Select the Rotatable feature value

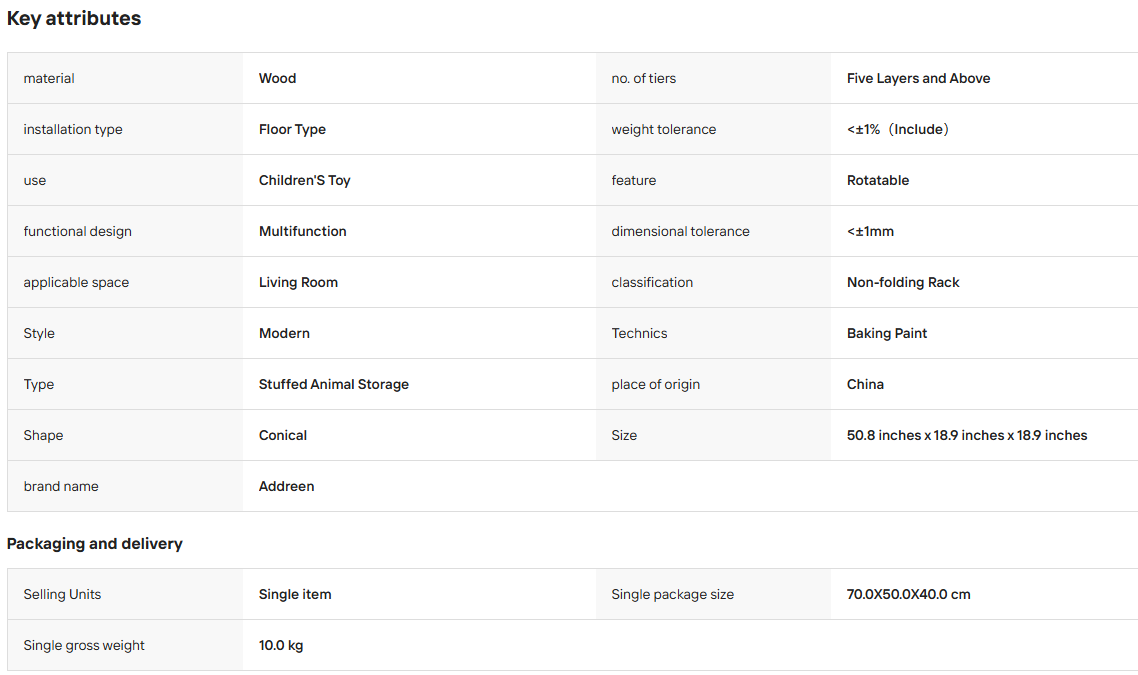[x=877, y=180]
